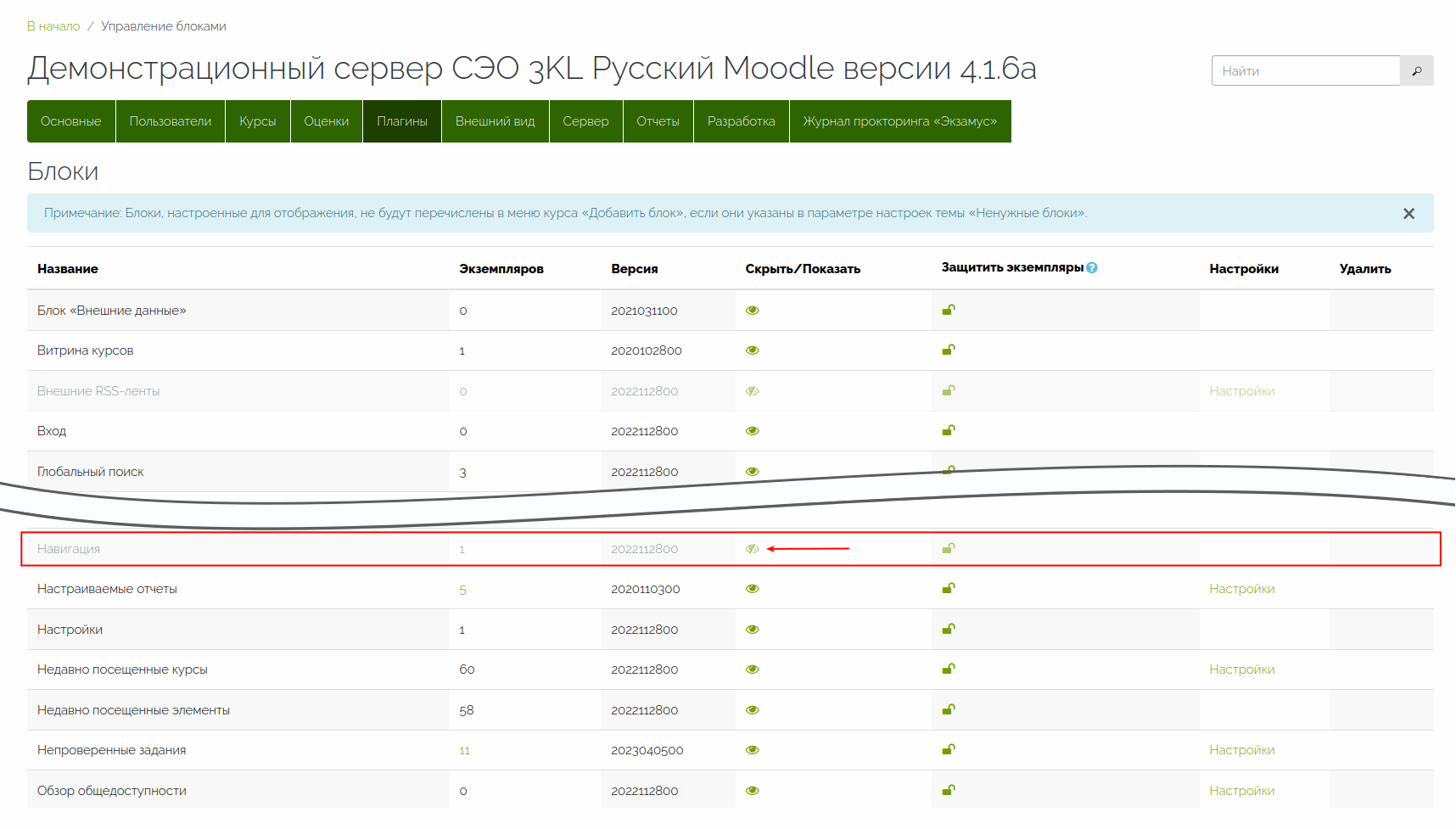Show the Внешние RSS-ленты block

click(752, 391)
